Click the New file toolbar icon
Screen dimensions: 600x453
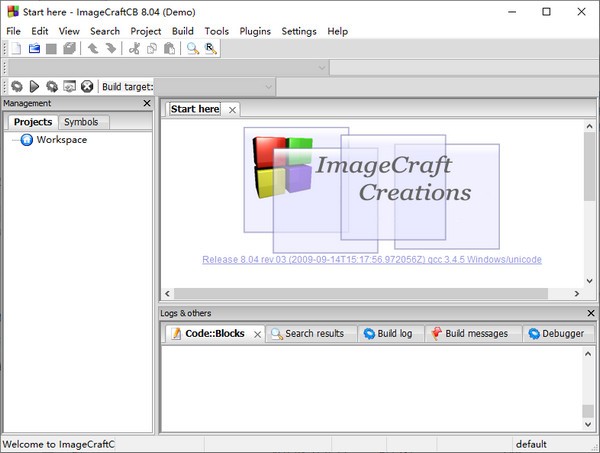click(16, 48)
